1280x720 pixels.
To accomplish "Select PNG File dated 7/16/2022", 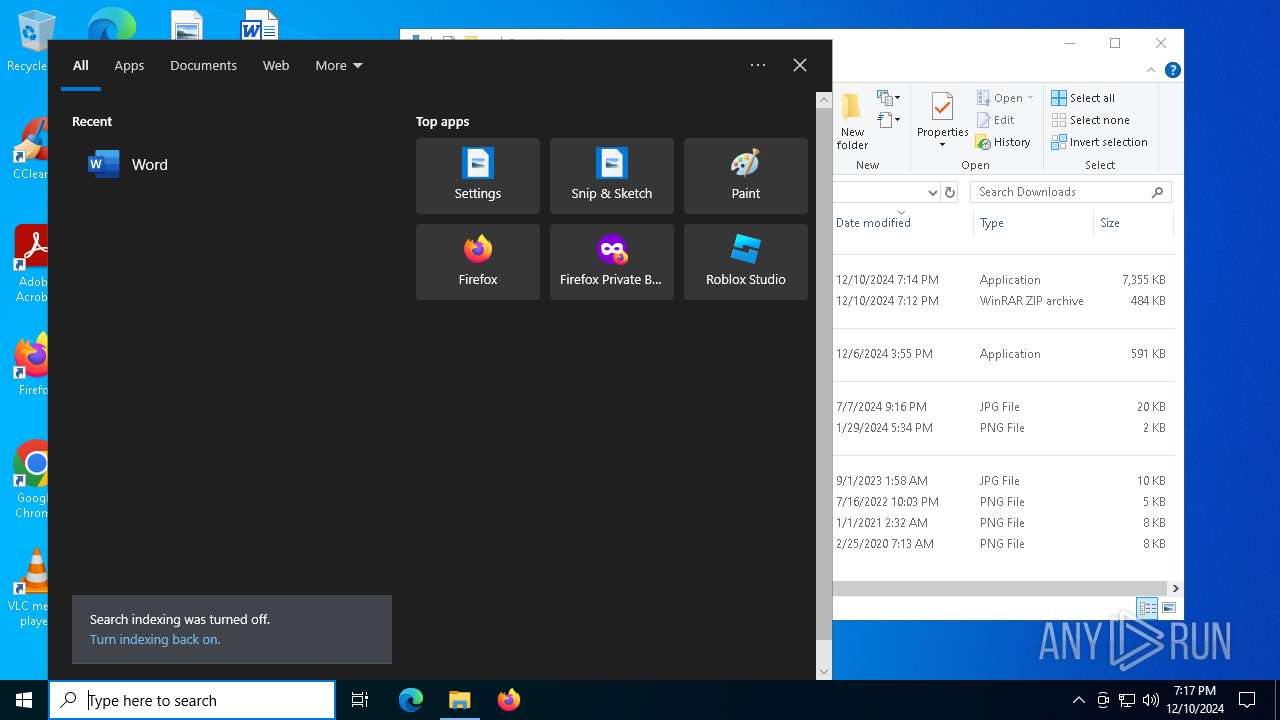I will pos(1003,502).
